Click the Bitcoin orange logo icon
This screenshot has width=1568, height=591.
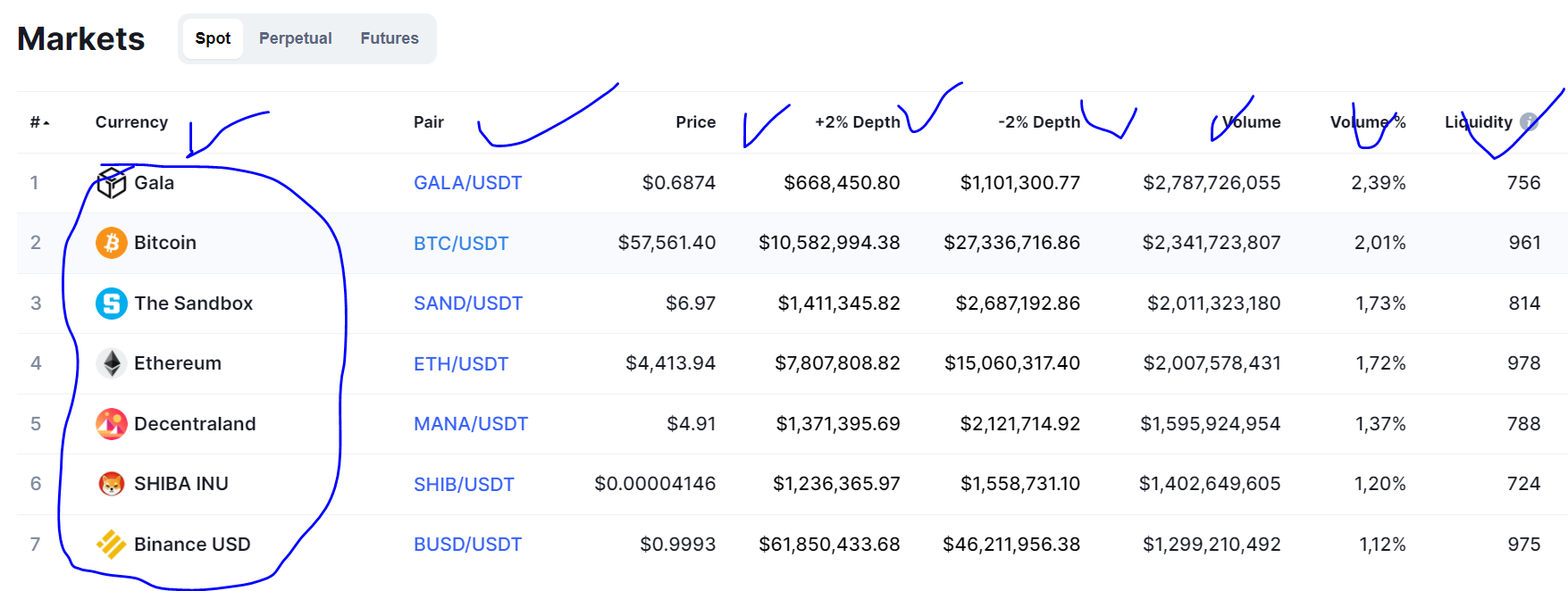[112, 243]
